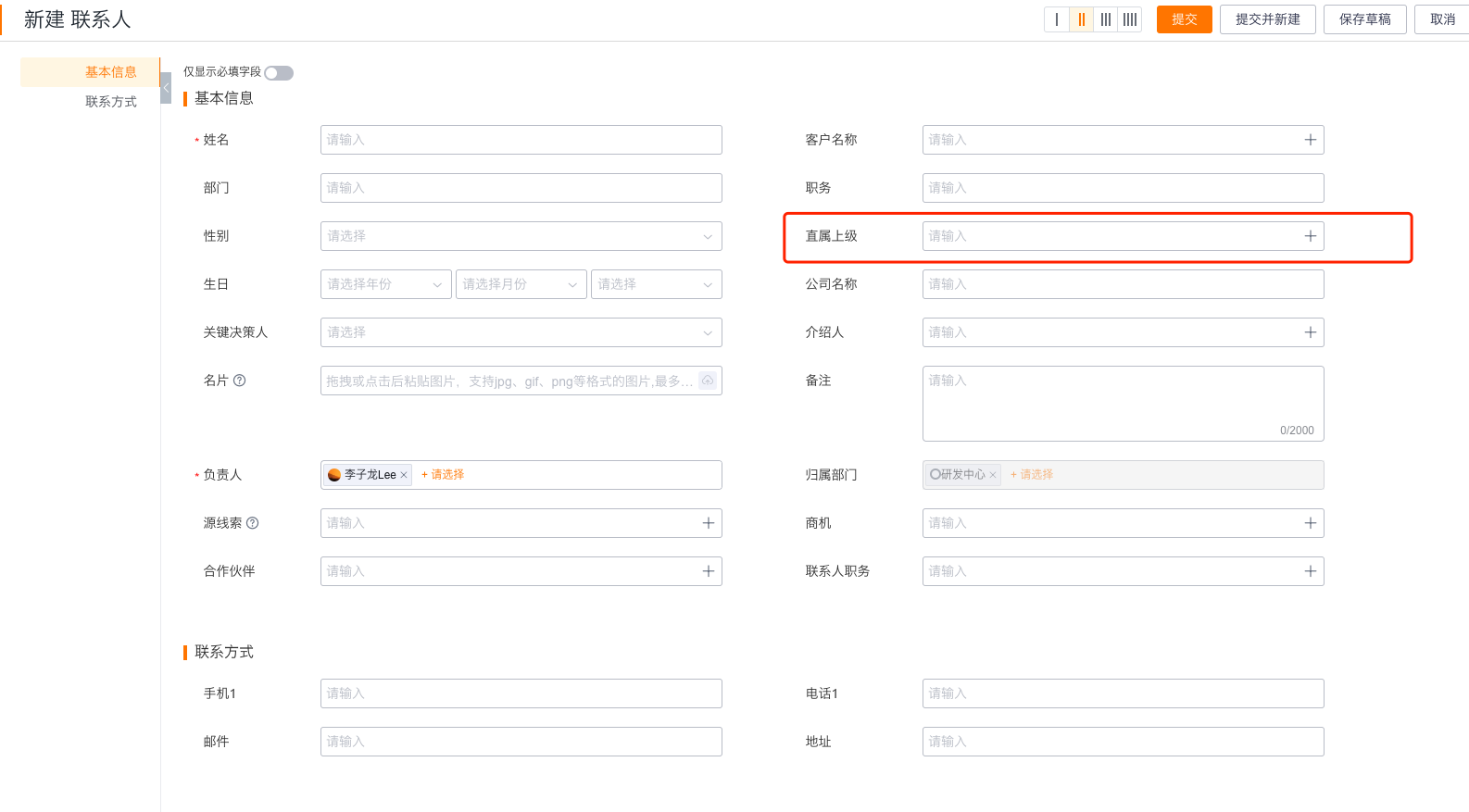Open the 关键决策人 dropdown

pyautogui.click(x=521, y=332)
